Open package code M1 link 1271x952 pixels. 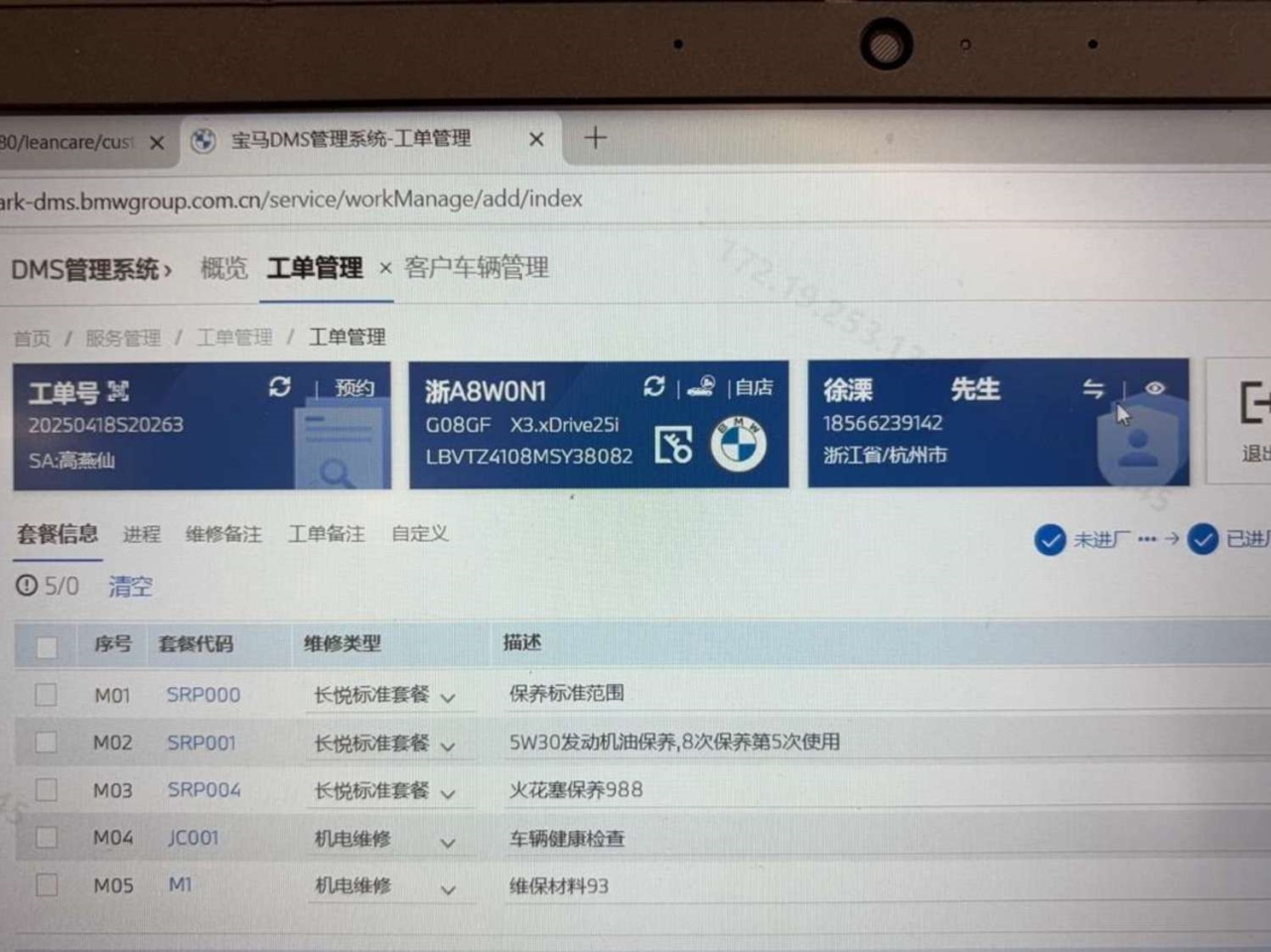pyautogui.click(x=180, y=884)
